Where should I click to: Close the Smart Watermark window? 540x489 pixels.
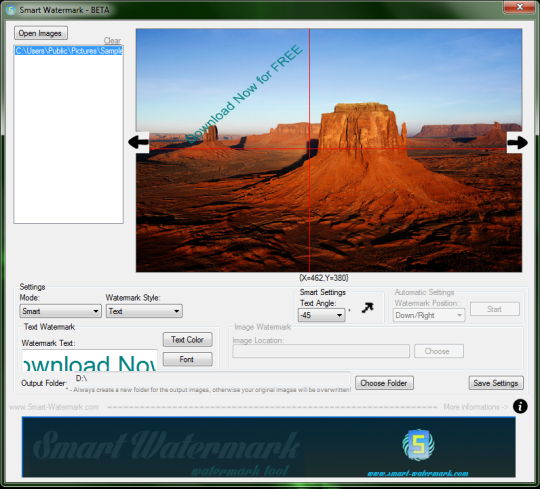520,7
